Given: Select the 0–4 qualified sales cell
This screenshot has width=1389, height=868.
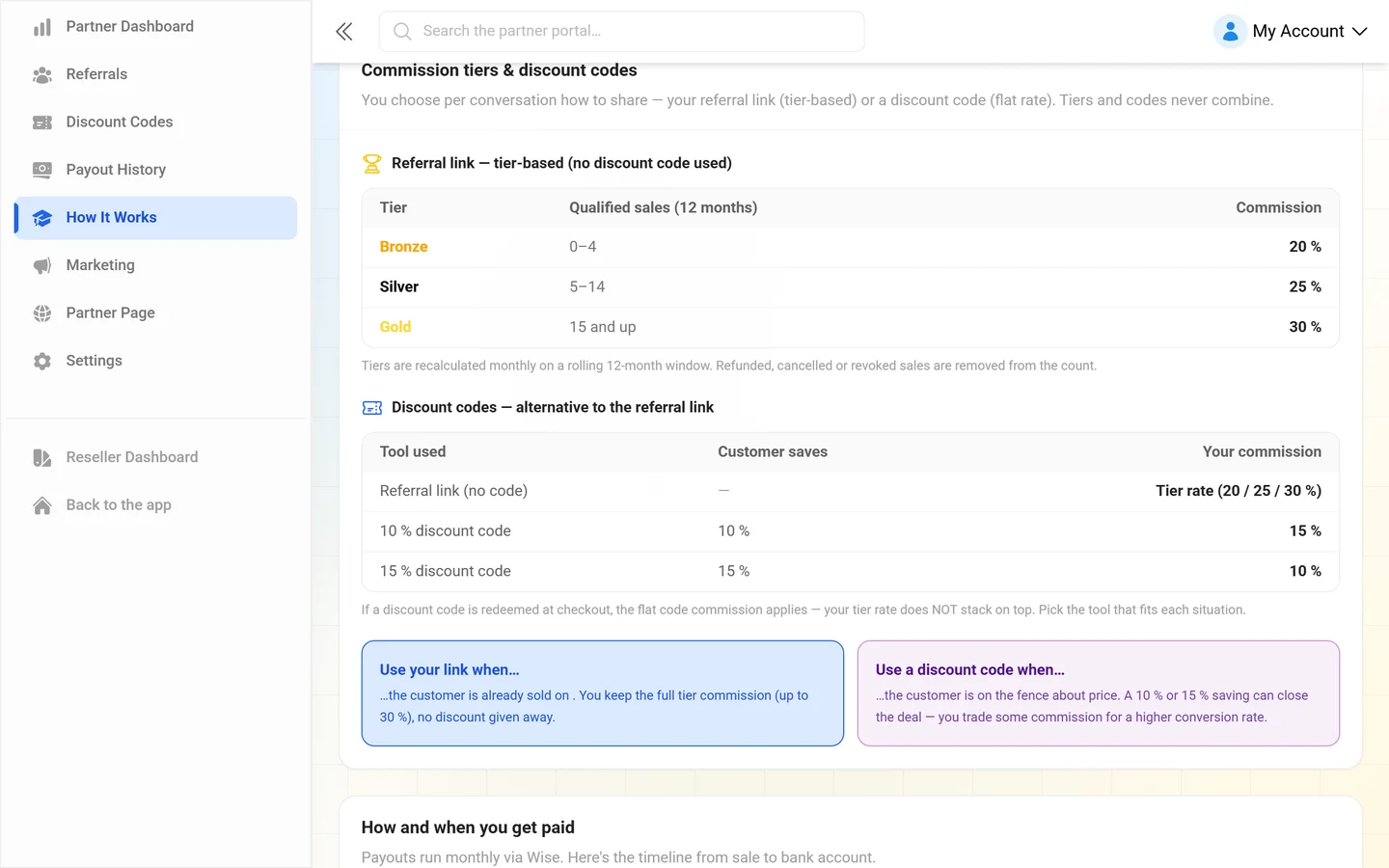Looking at the screenshot, I should click(x=583, y=247).
